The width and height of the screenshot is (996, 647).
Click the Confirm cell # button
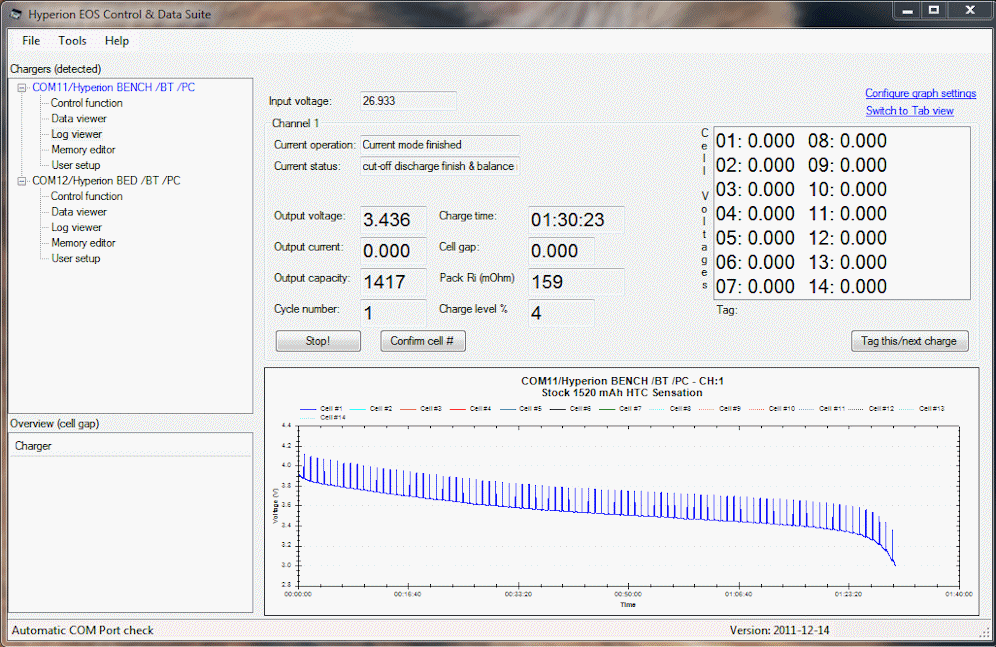coord(422,341)
